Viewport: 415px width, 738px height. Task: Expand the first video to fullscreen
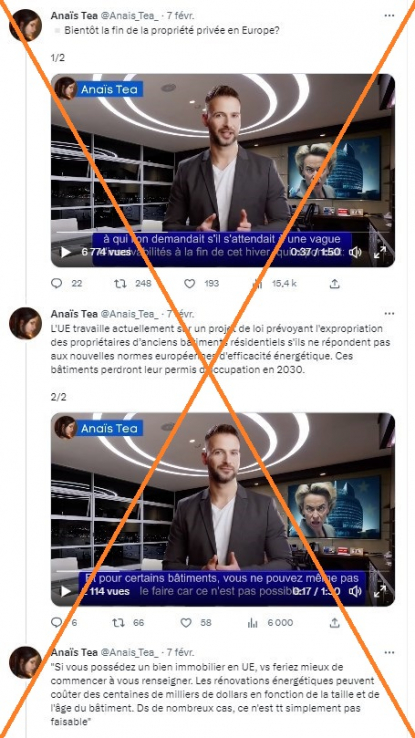tap(380, 252)
